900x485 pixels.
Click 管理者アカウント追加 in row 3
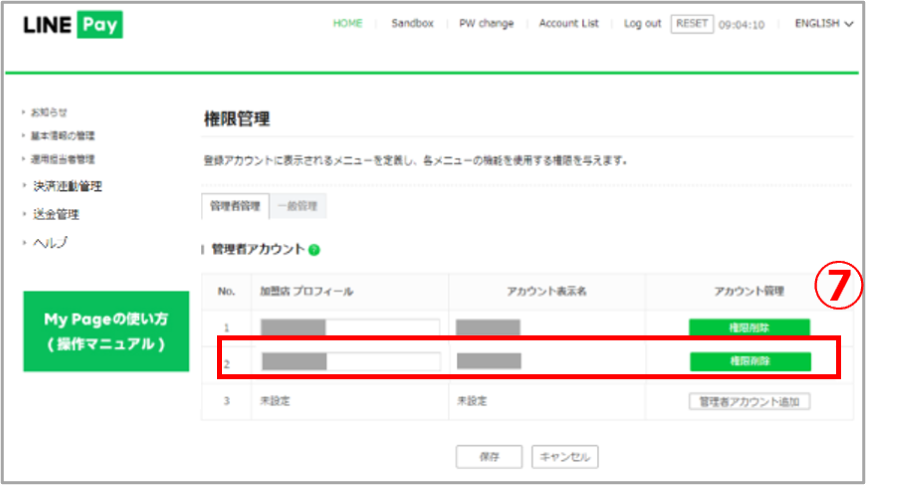click(750, 401)
